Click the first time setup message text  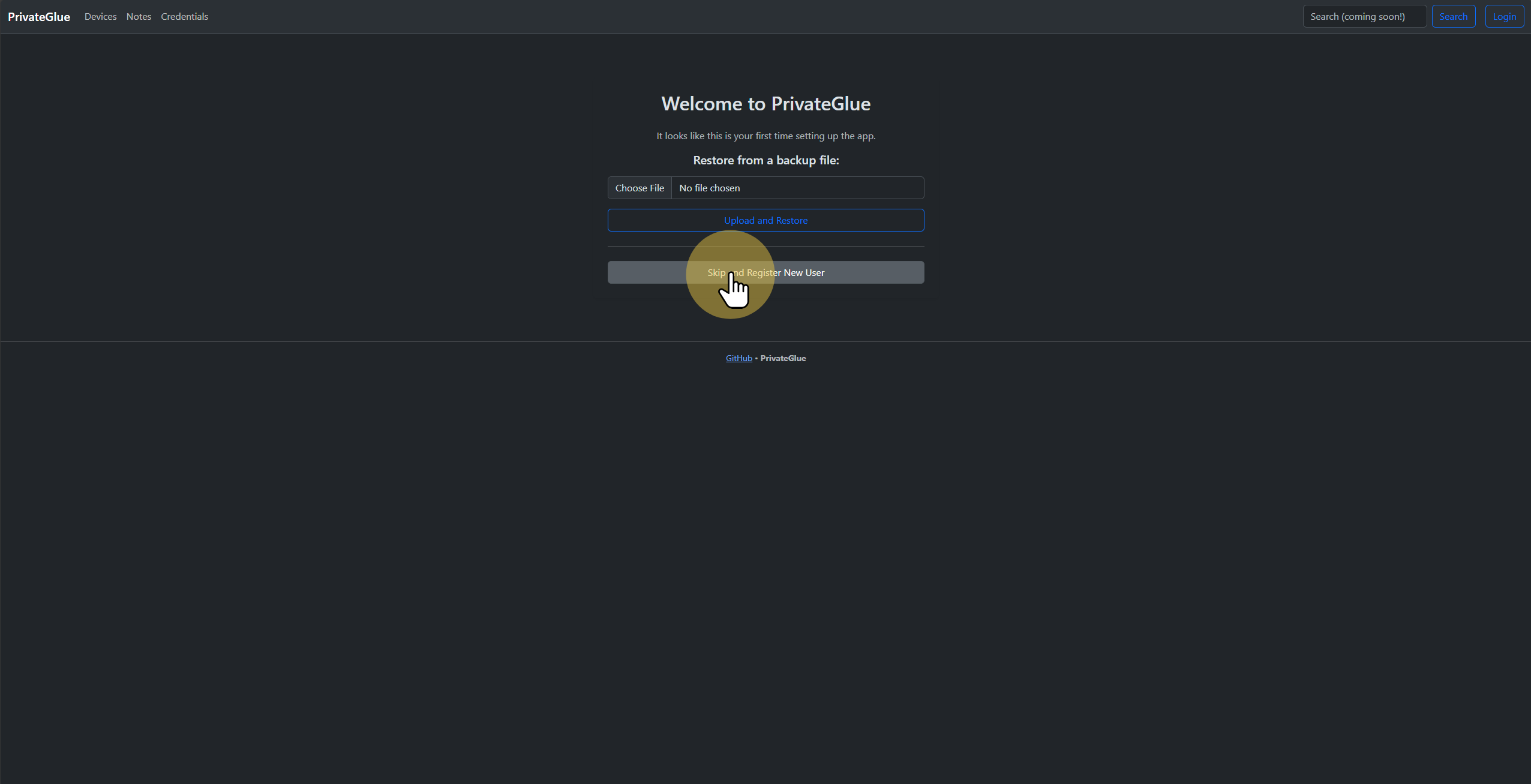tap(765, 136)
